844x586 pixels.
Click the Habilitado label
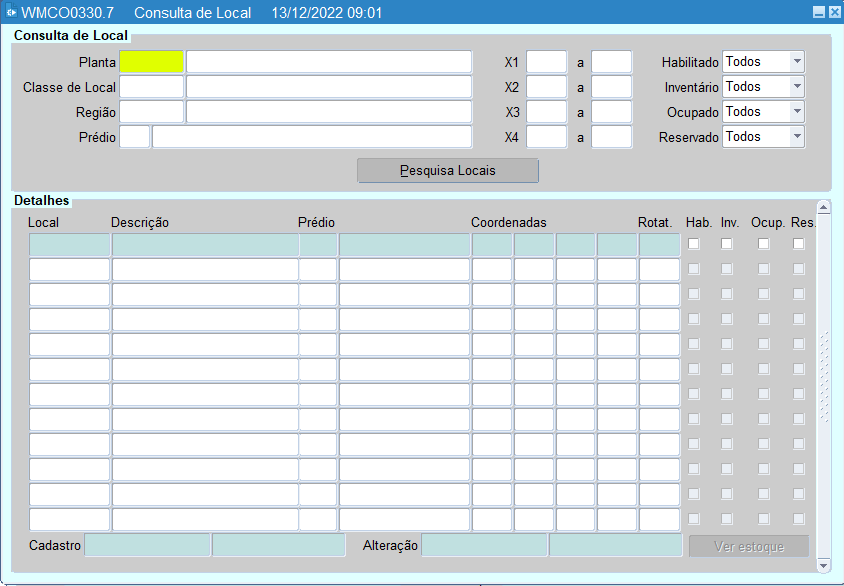[690, 62]
